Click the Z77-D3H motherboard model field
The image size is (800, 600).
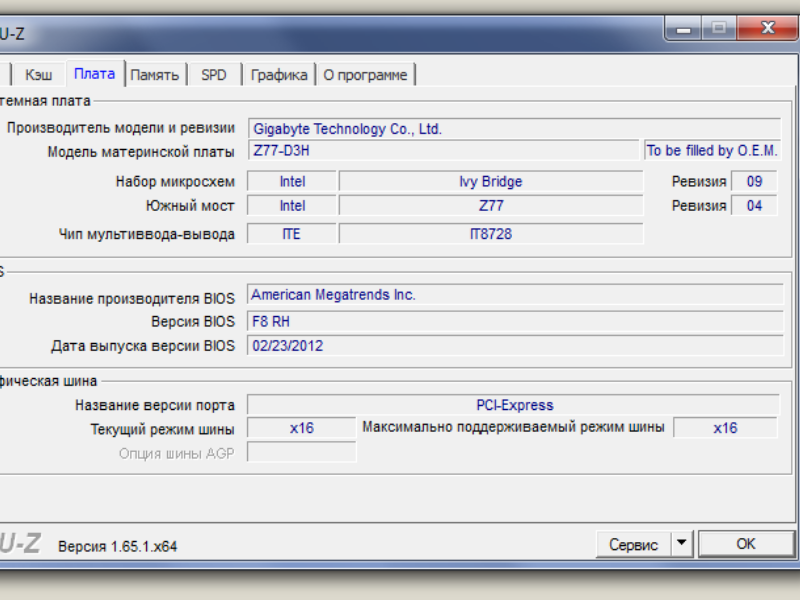click(x=443, y=151)
